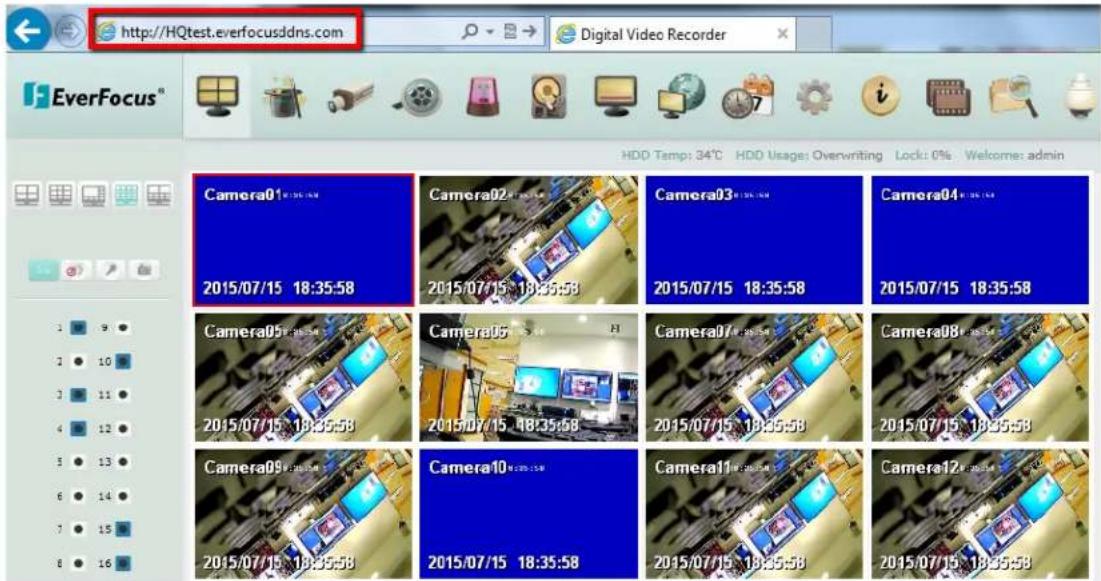Toggle channel 3 indicator

click(x=79, y=395)
